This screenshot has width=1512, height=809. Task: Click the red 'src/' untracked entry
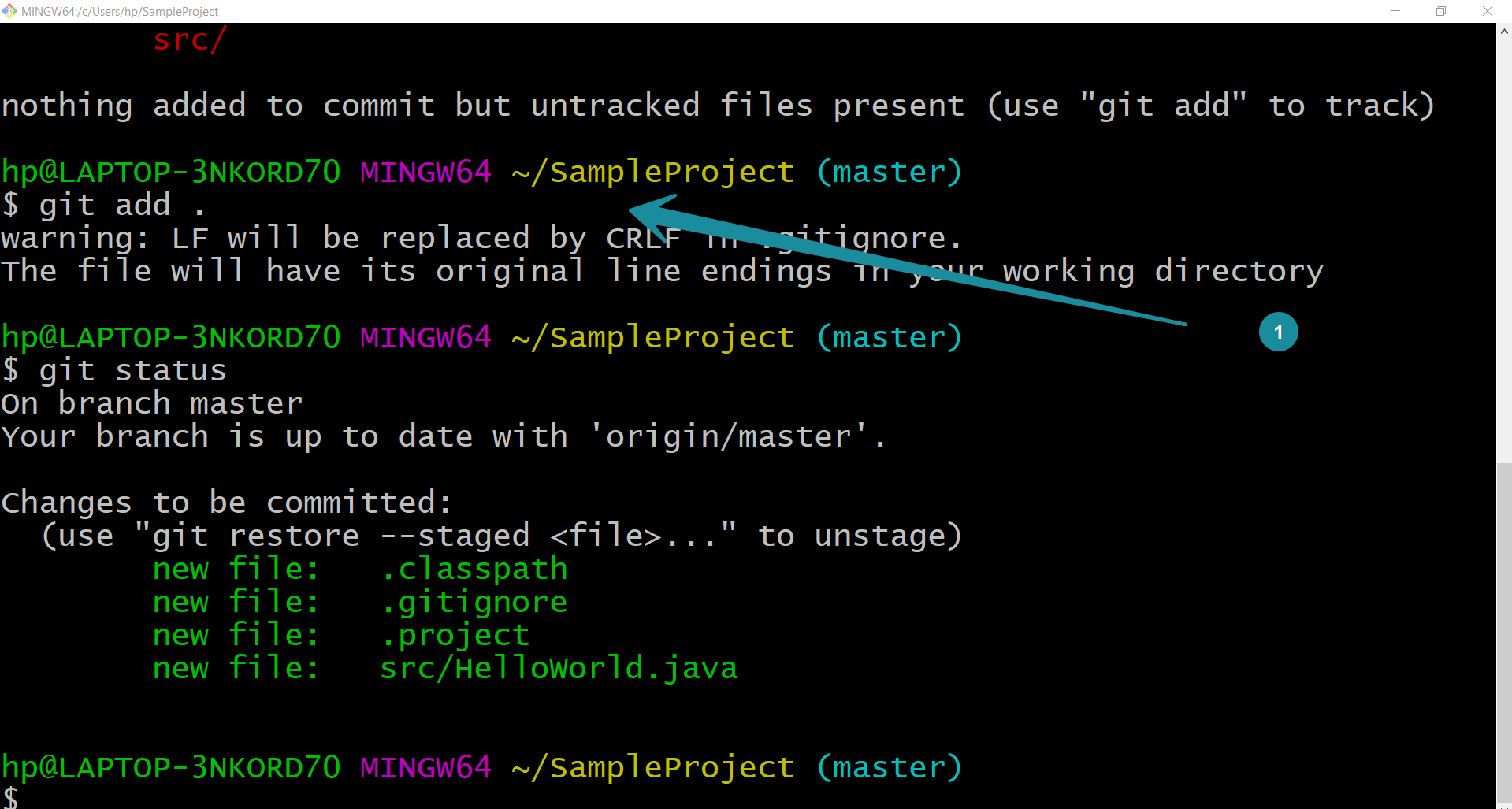click(190, 39)
